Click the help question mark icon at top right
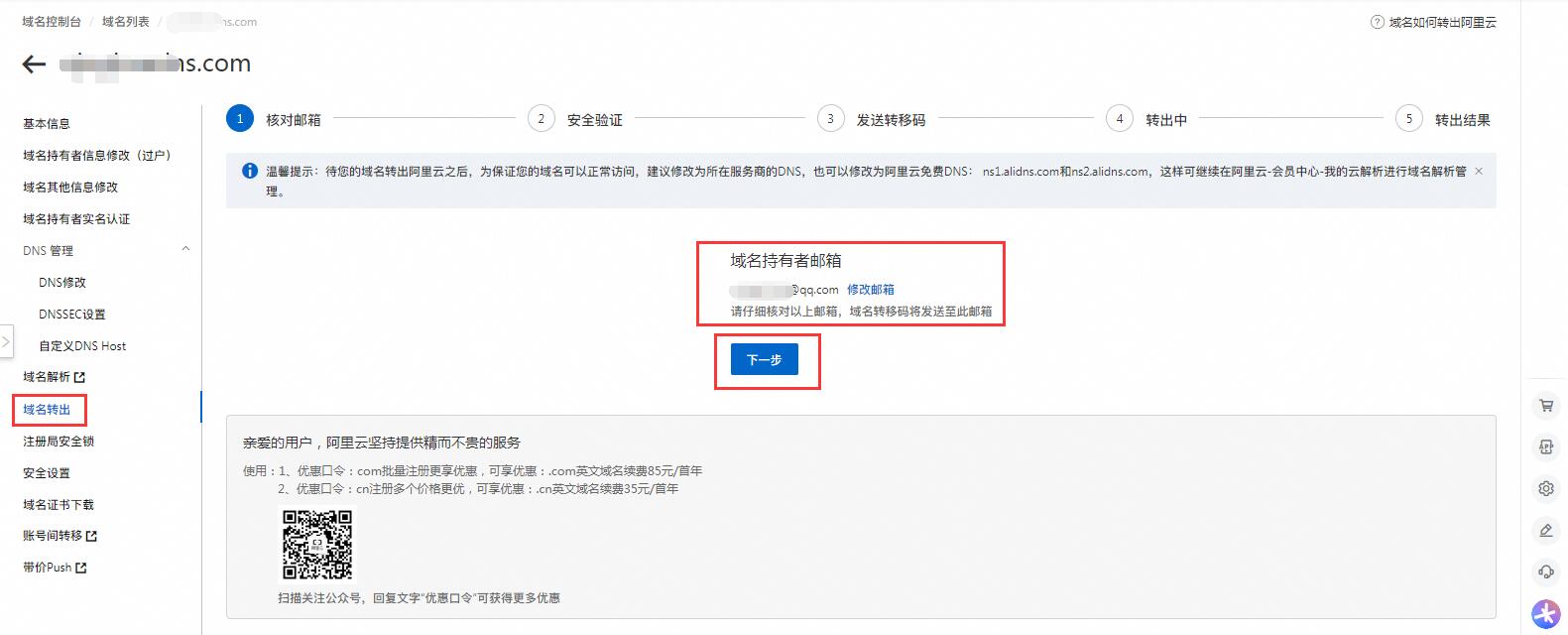The width and height of the screenshot is (1568, 635). click(x=1377, y=22)
